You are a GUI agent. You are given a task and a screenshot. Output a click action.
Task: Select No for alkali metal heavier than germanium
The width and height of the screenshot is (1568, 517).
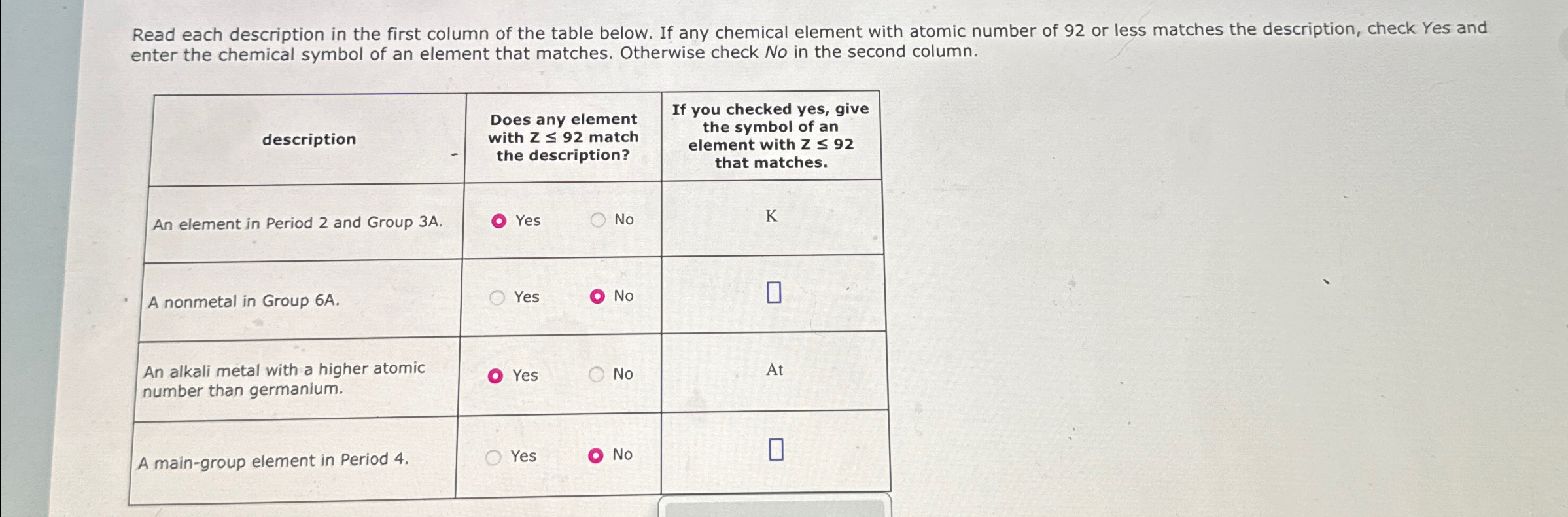[x=597, y=374]
